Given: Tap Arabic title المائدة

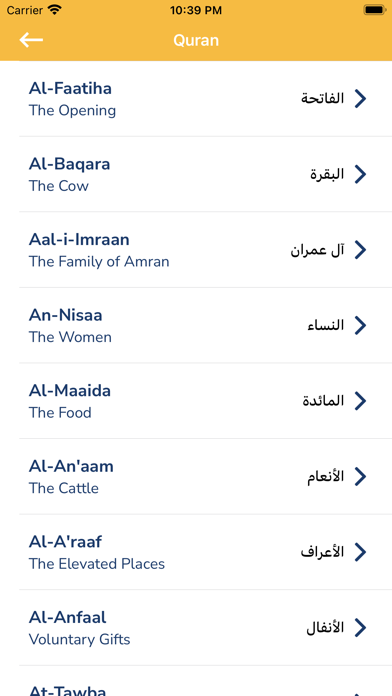Looking at the screenshot, I should pos(323,401).
